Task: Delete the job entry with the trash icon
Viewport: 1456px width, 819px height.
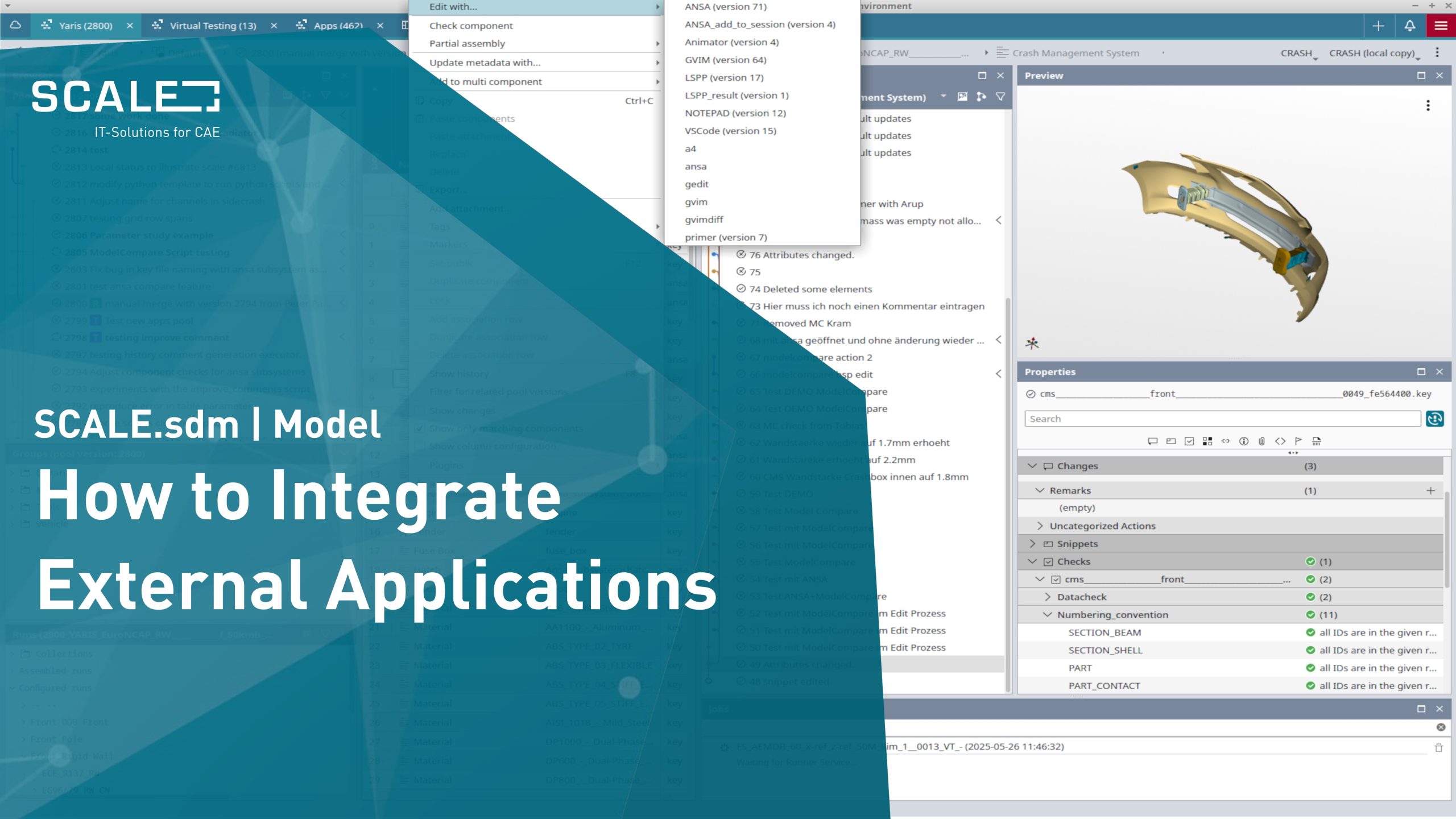Action: click(x=1439, y=747)
